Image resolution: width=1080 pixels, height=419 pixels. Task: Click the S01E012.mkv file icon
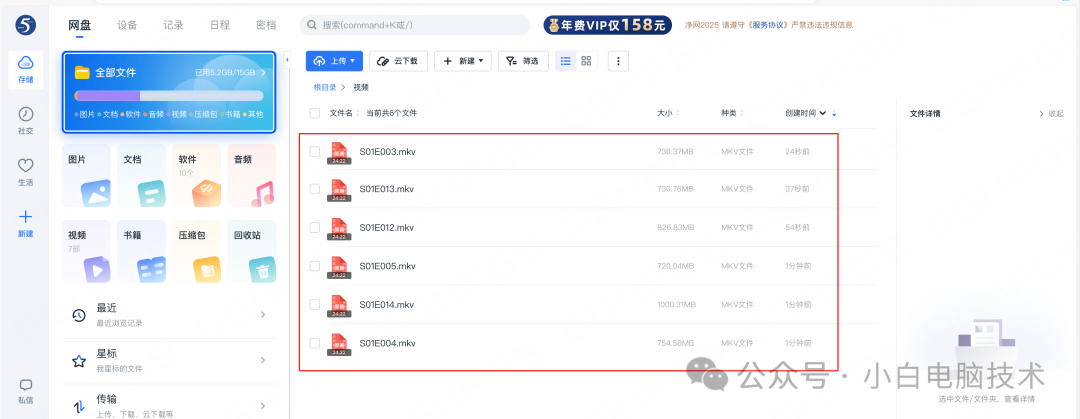338,228
